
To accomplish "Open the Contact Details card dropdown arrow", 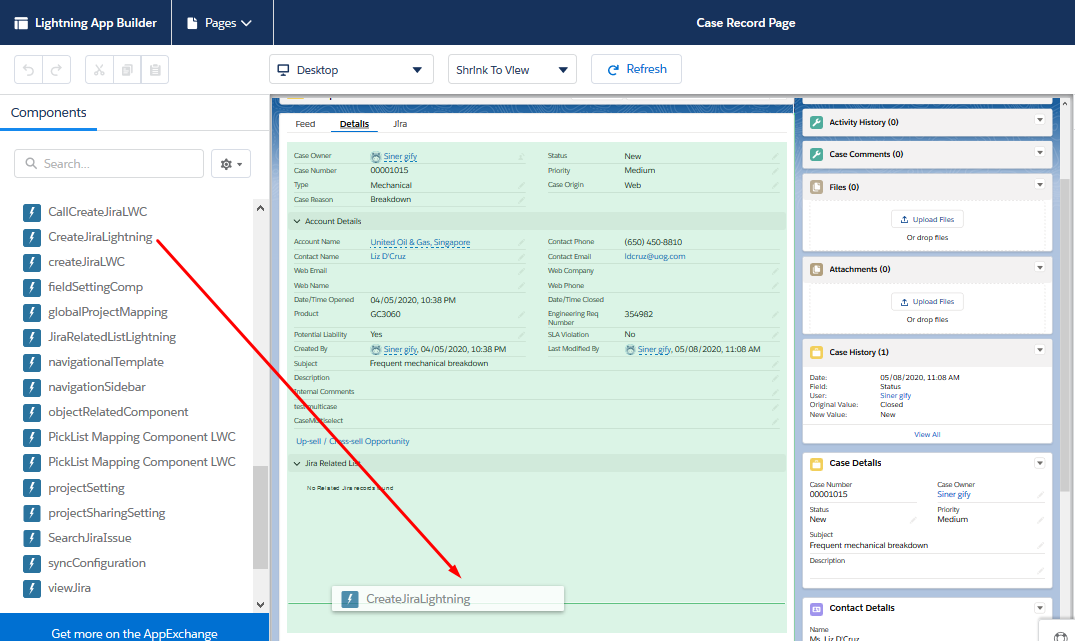I will [x=1039, y=607].
